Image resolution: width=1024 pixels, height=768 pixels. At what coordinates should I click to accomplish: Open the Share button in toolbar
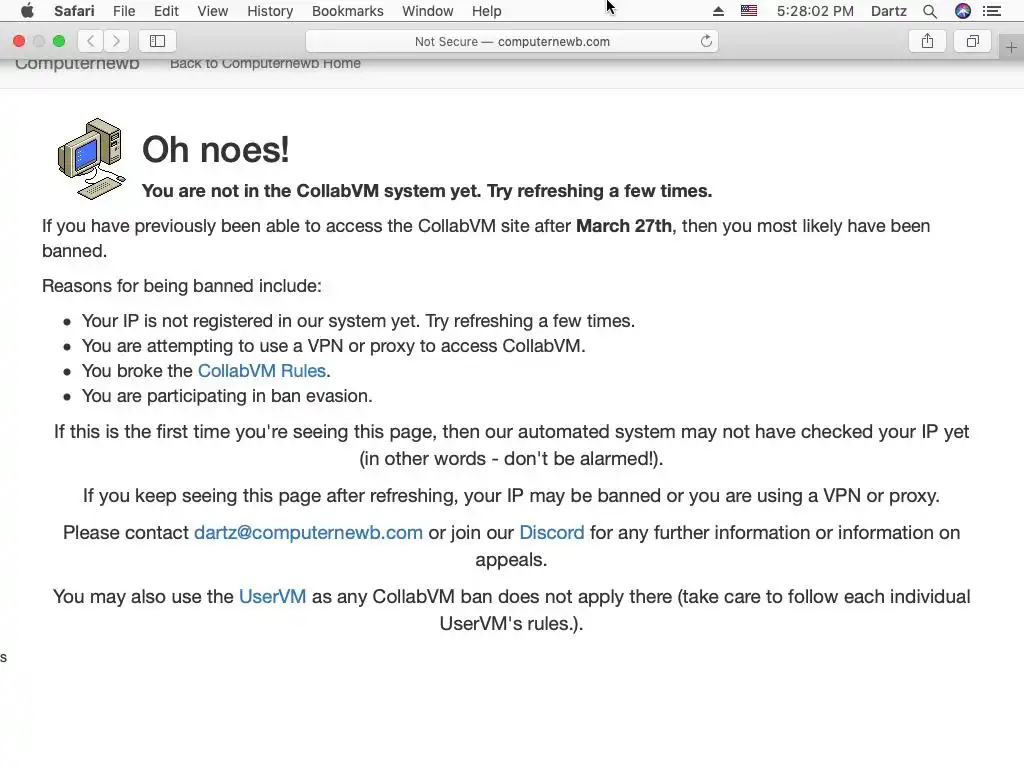tap(927, 41)
